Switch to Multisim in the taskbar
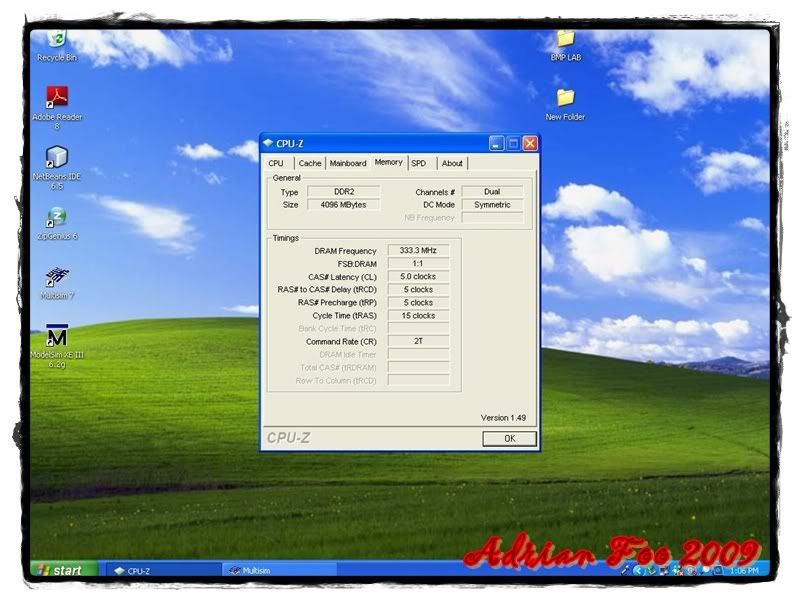The width and height of the screenshot is (800, 600). coord(280,570)
